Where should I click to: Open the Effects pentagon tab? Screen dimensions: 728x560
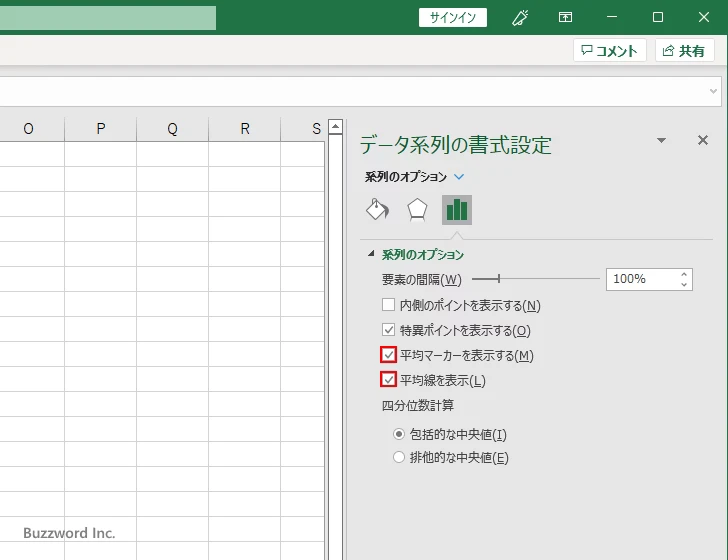pyautogui.click(x=417, y=210)
